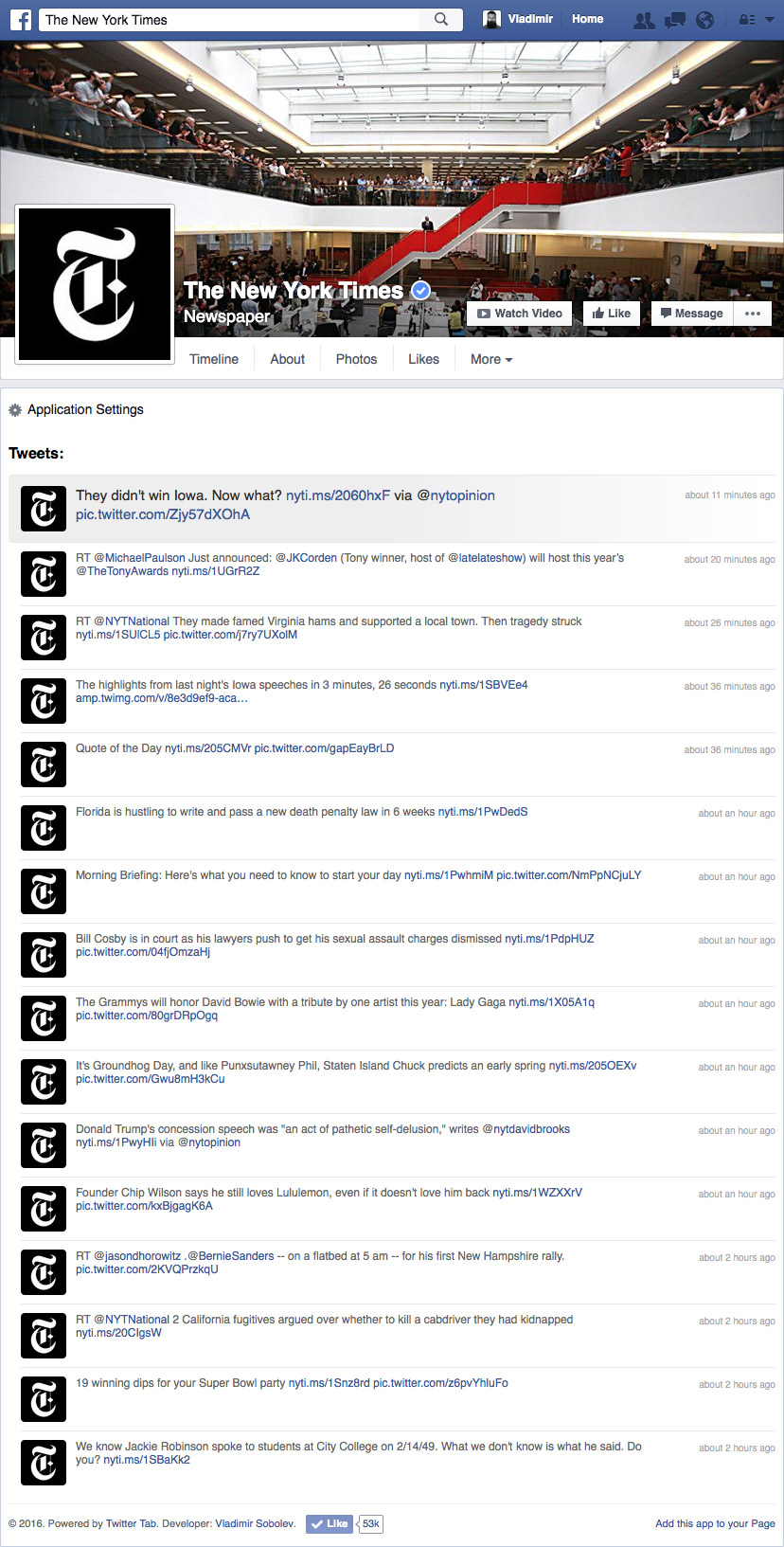
Task: Click the Application Settings gear icon
Action: coord(15,410)
